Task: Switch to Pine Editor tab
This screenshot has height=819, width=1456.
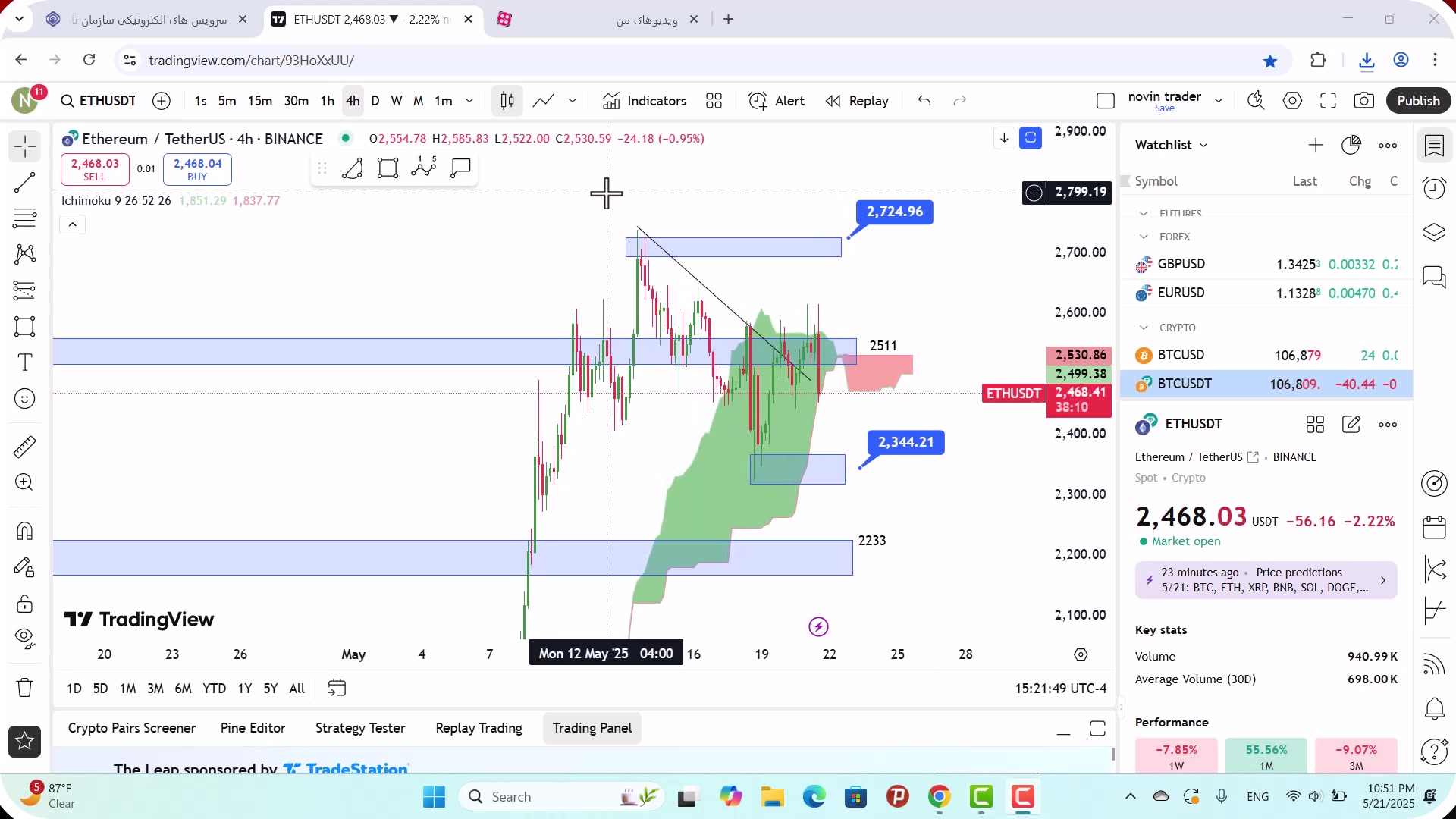Action: 253,728
